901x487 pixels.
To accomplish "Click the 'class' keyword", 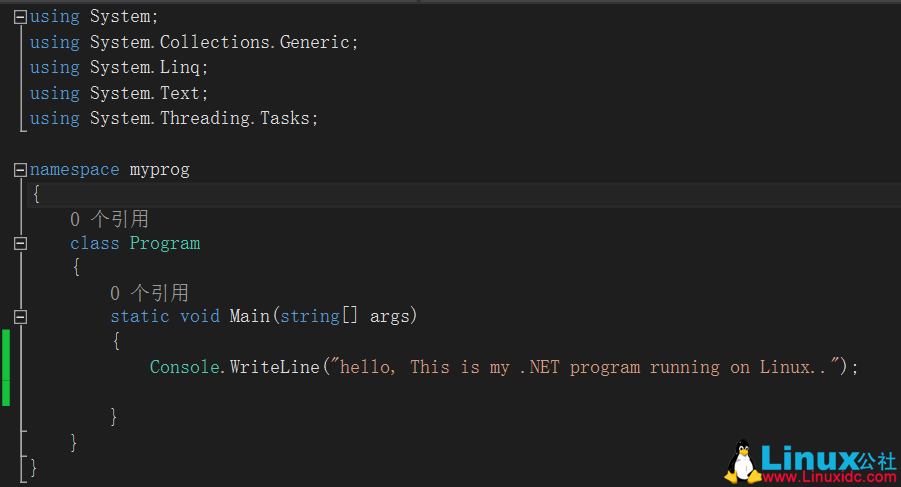I will [94, 244].
